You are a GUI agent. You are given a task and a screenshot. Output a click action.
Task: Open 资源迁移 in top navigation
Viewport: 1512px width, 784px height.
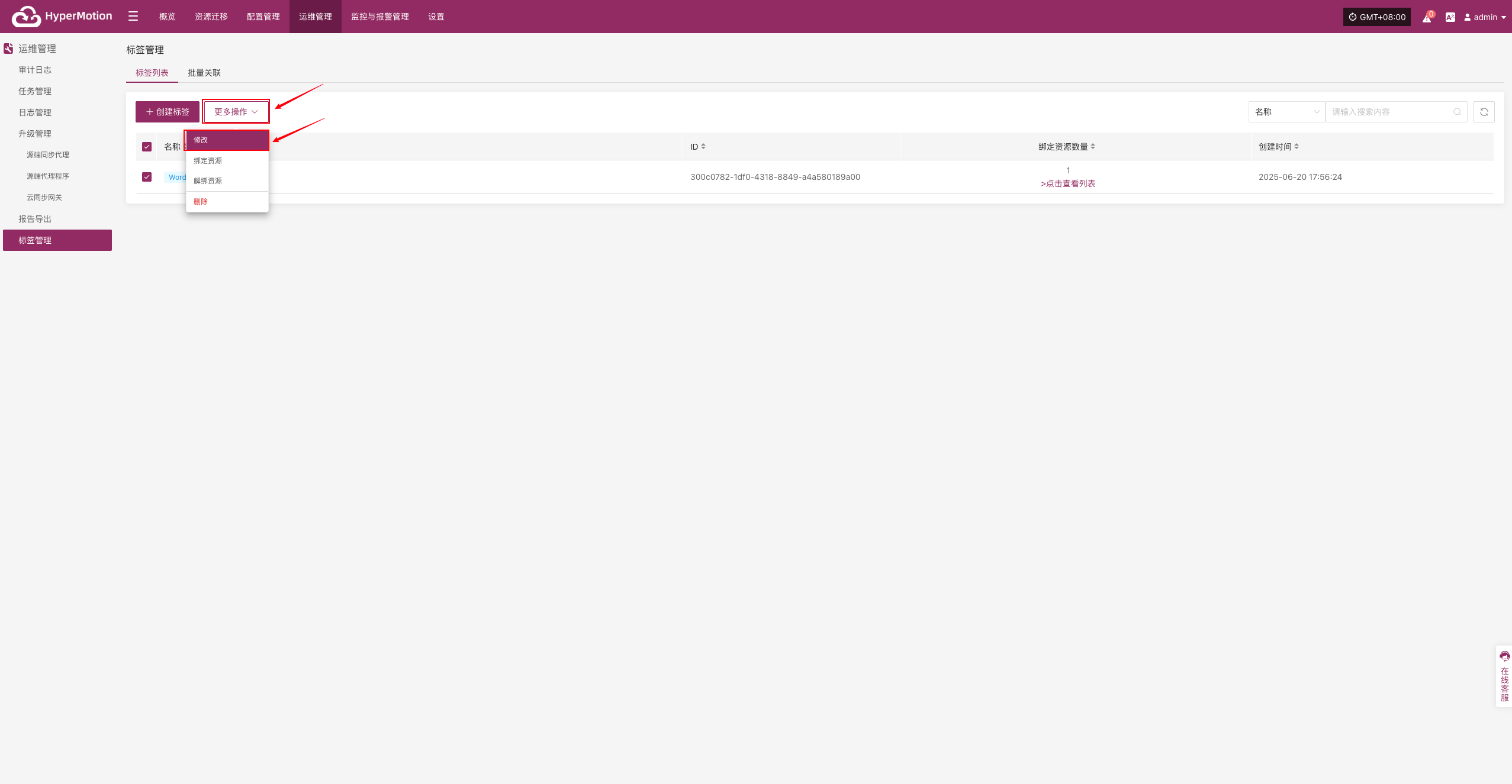[211, 17]
